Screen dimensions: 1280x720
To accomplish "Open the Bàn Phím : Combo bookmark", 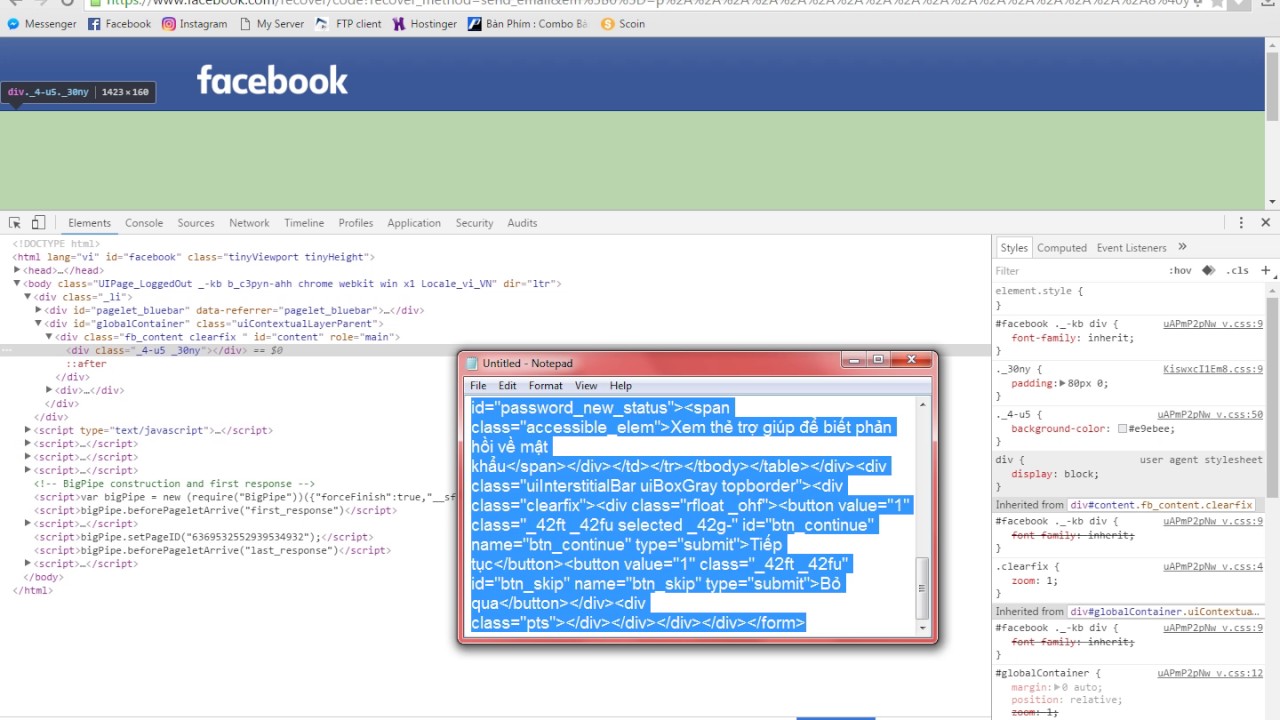I will pyautogui.click(x=528, y=24).
